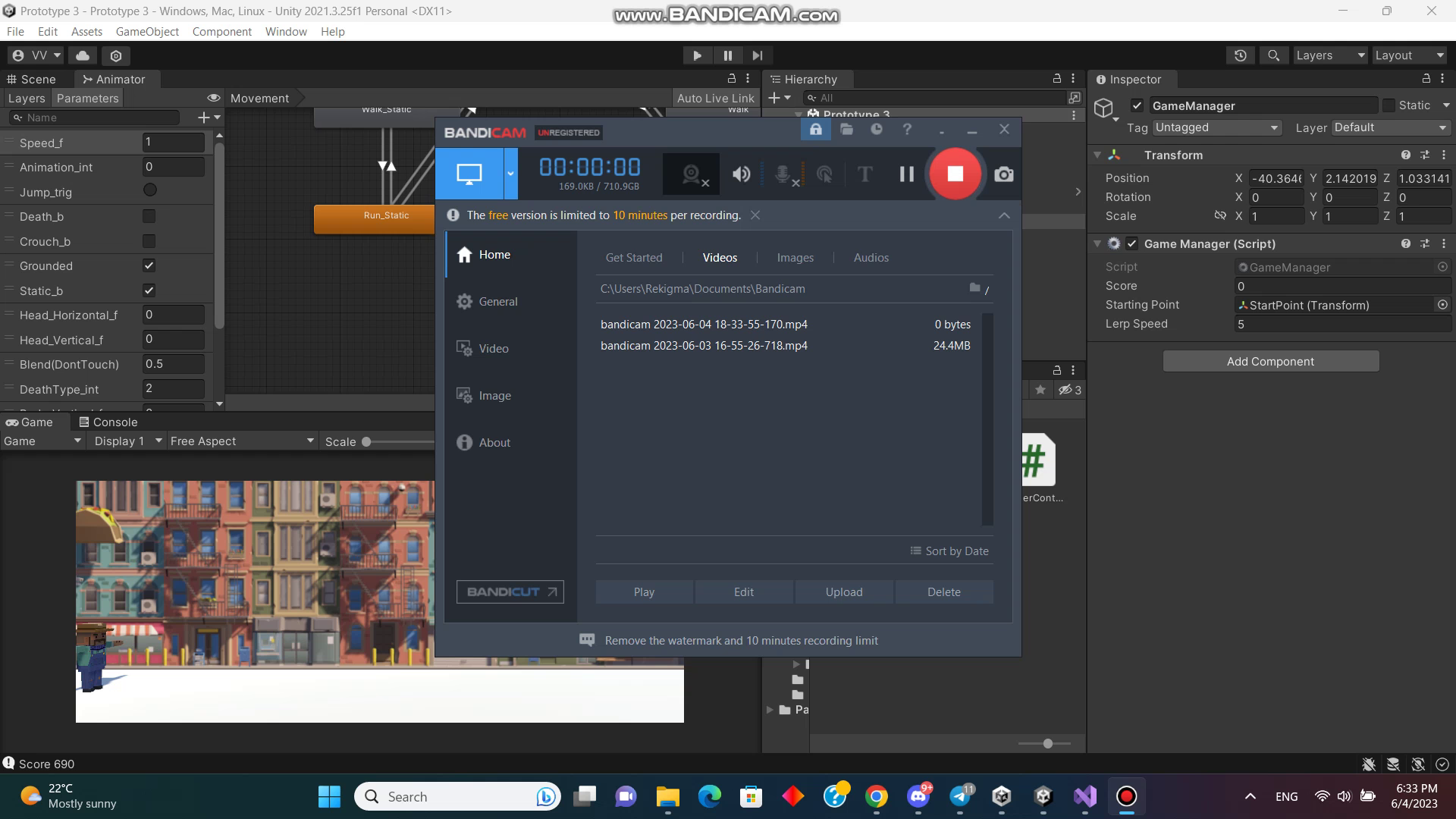Disable Game Manager script checkbox
The height and width of the screenshot is (819, 1456).
(1132, 243)
